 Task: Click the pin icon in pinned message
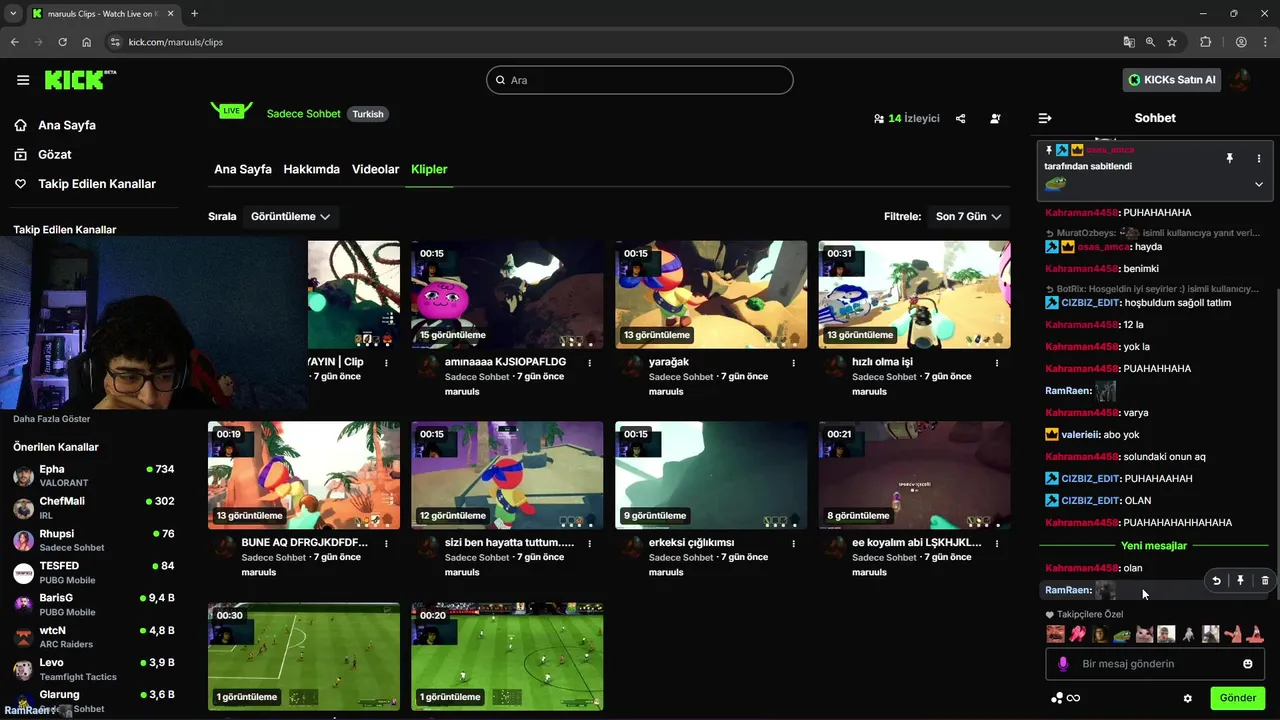pyautogui.click(x=1230, y=158)
